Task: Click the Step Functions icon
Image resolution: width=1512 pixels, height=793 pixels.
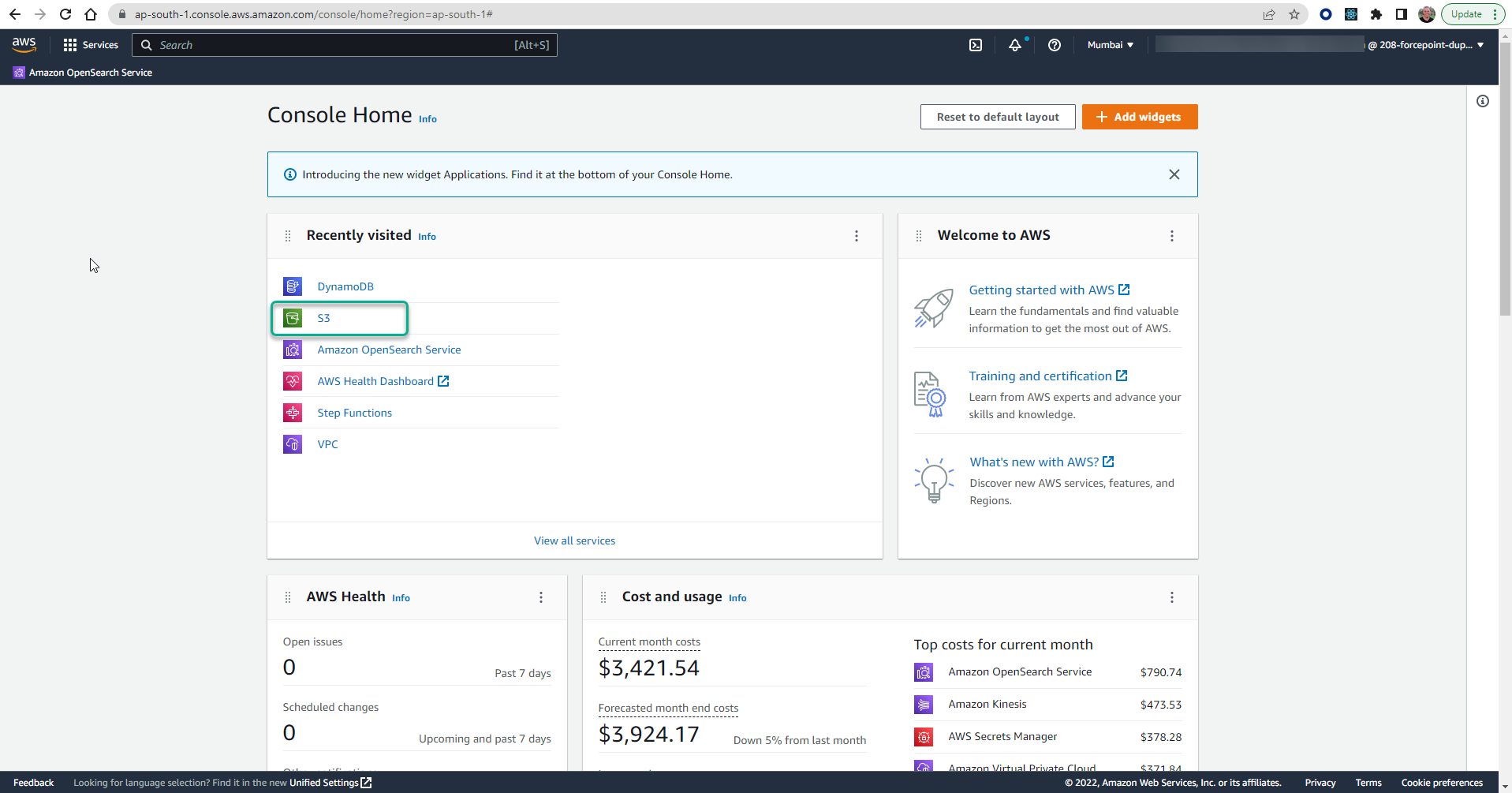Action: point(292,412)
